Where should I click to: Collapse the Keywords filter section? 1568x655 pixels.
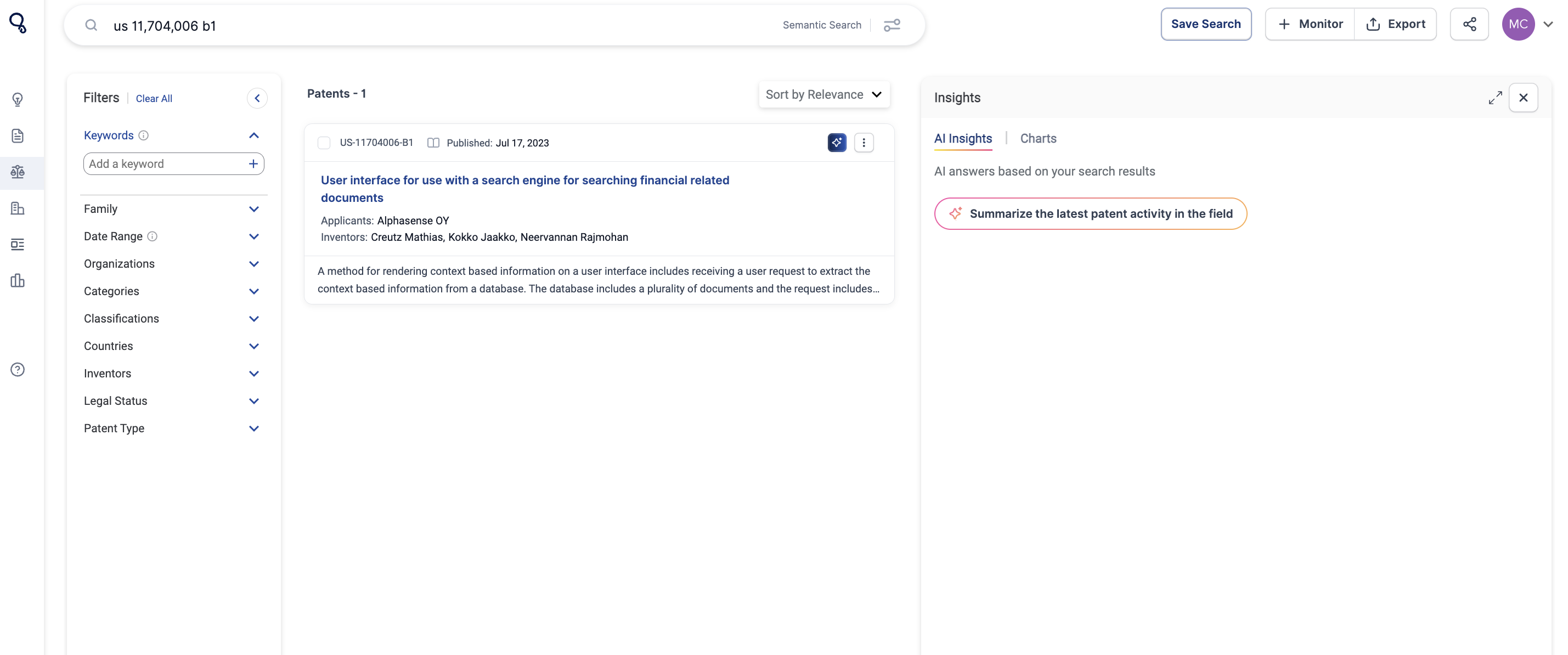coord(254,135)
